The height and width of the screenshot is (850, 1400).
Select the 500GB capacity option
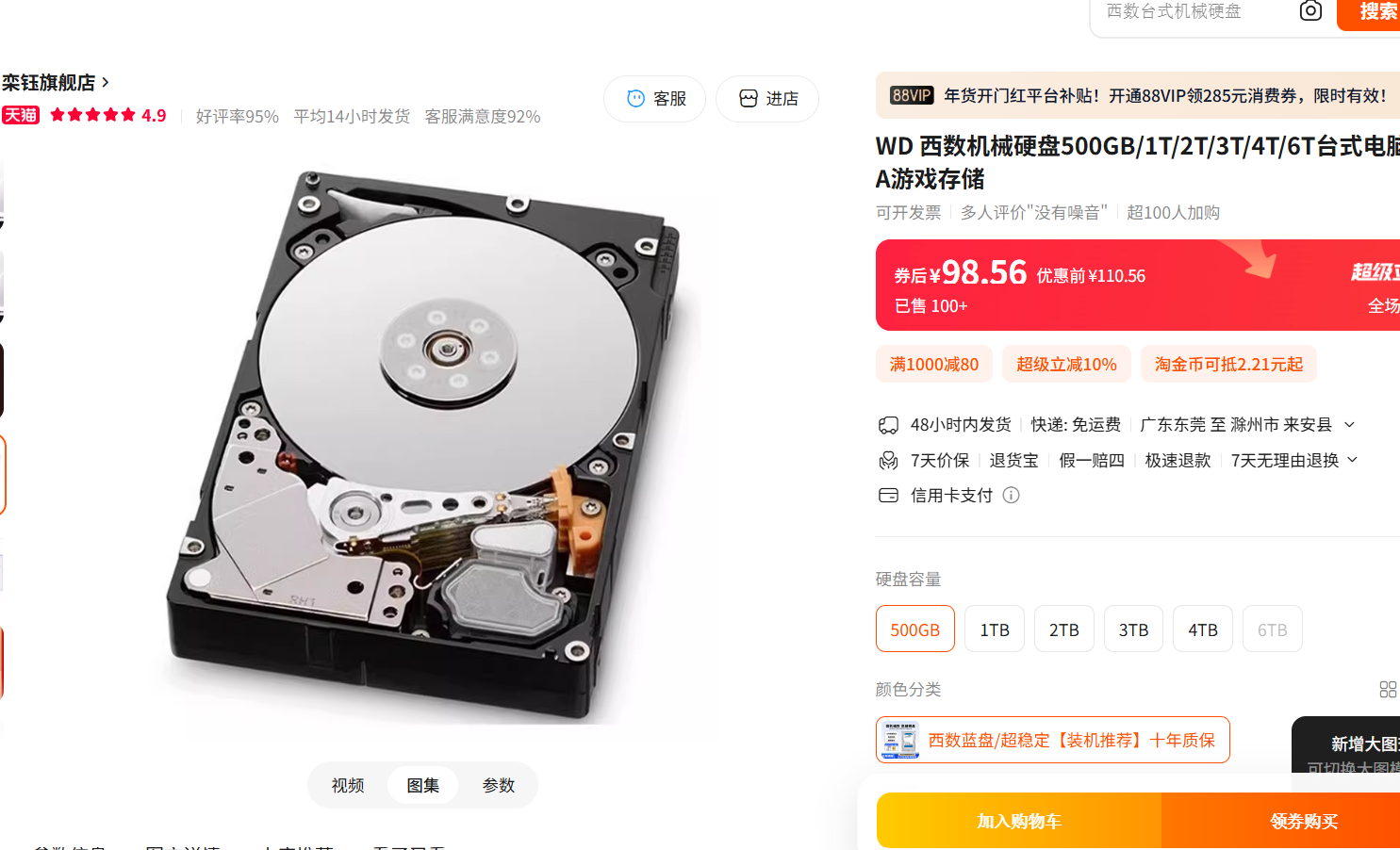tap(915, 629)
